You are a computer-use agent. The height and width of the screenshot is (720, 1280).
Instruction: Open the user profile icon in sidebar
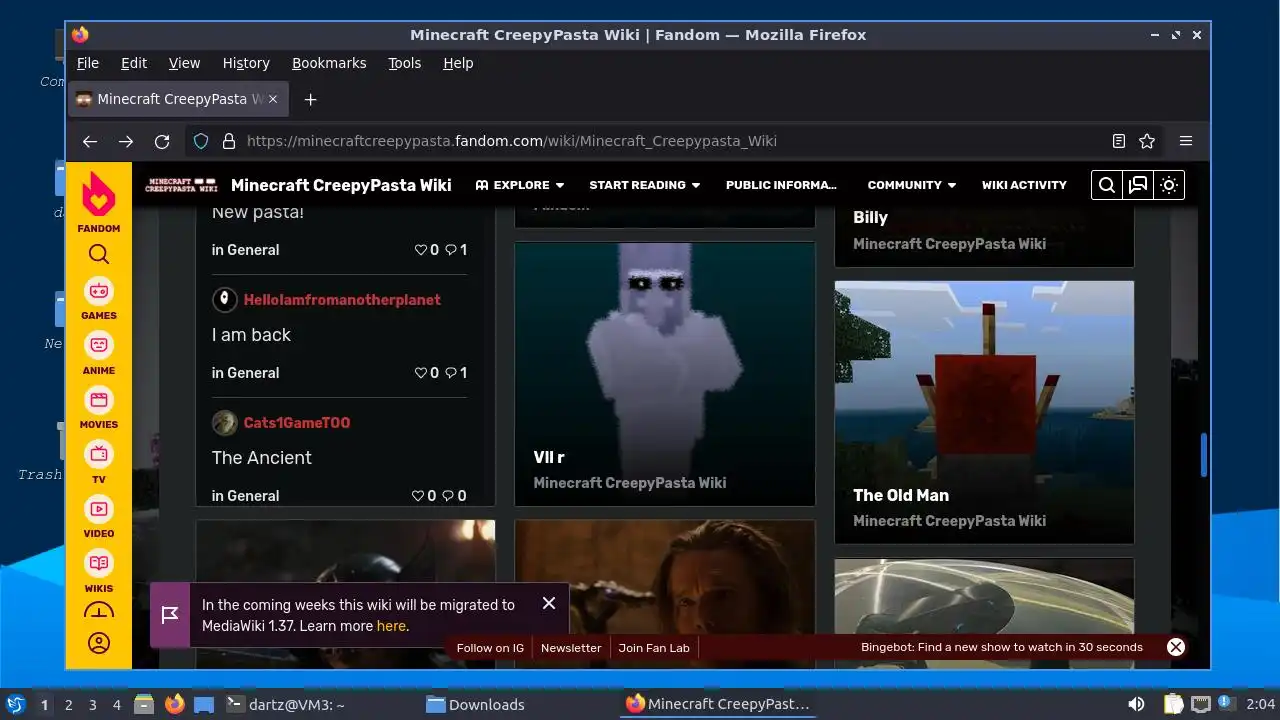click(x=98, y=643)
